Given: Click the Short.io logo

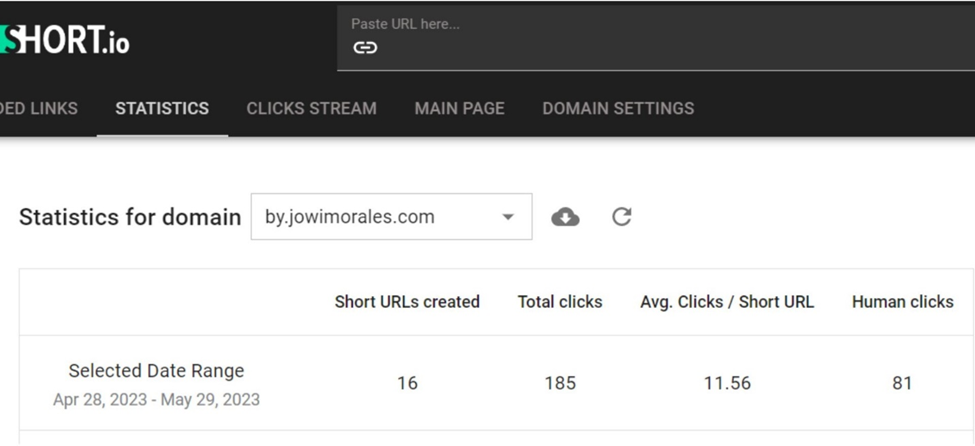Looking at the screenshot, I should [x=65, y=40].
